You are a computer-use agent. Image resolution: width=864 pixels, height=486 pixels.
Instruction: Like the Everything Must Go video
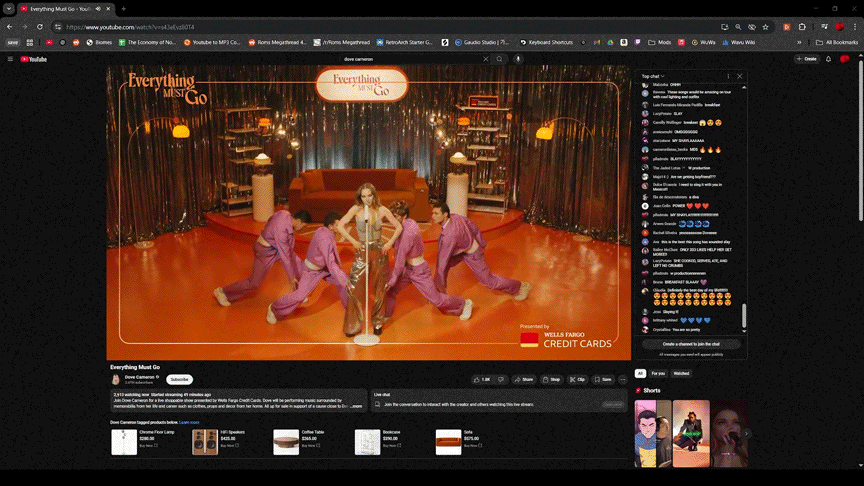pyautogui.click(x=482, y=380)
